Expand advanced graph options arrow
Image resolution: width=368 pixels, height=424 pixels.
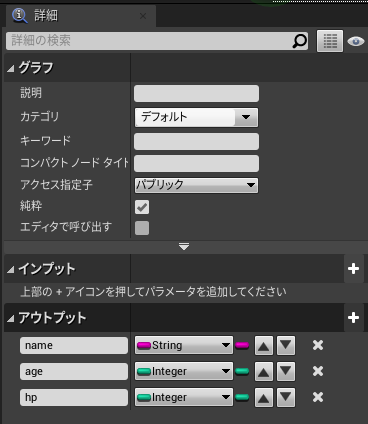coord(184,247)
